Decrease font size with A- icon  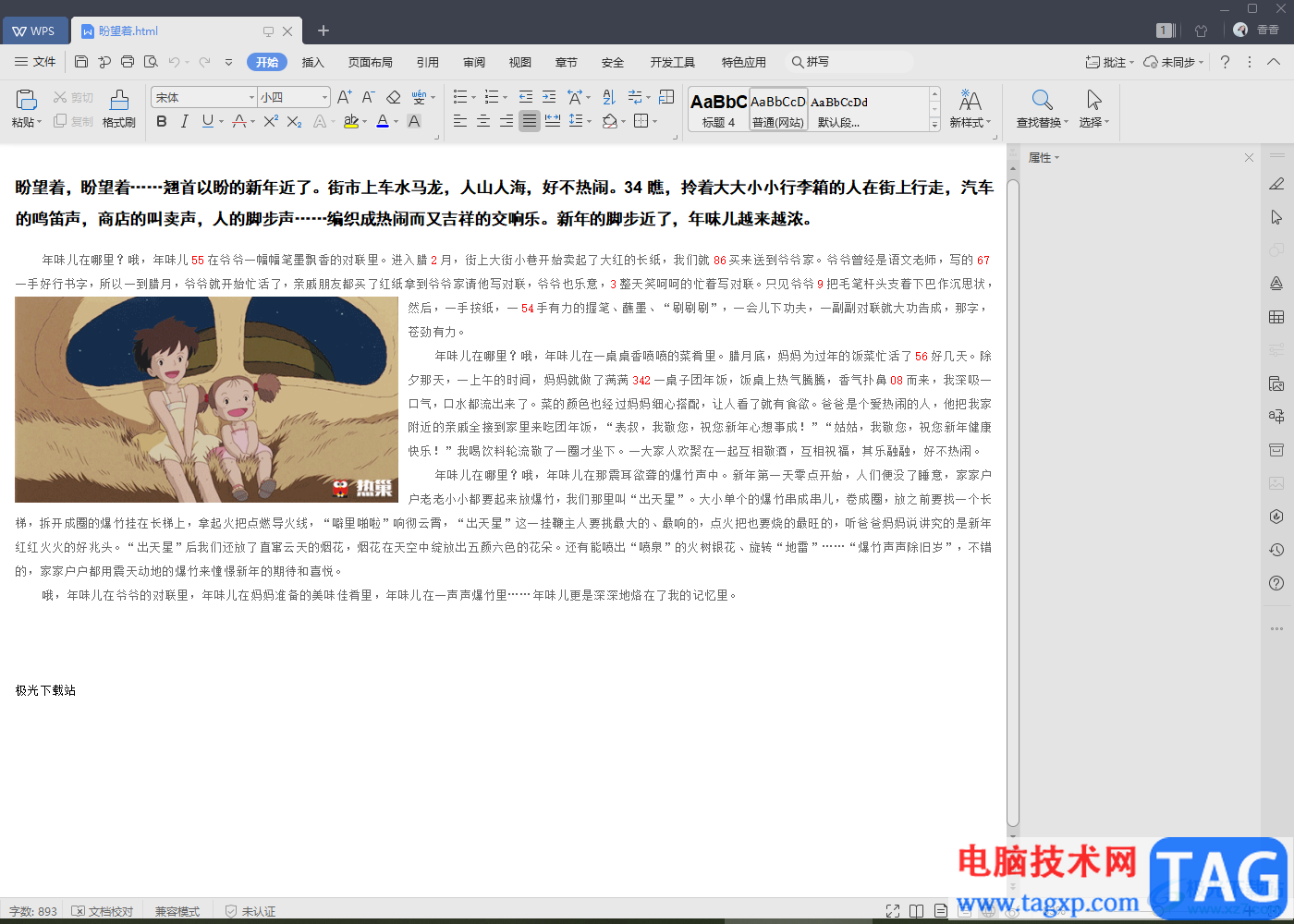pyautogui.click(x=368, y=97)
